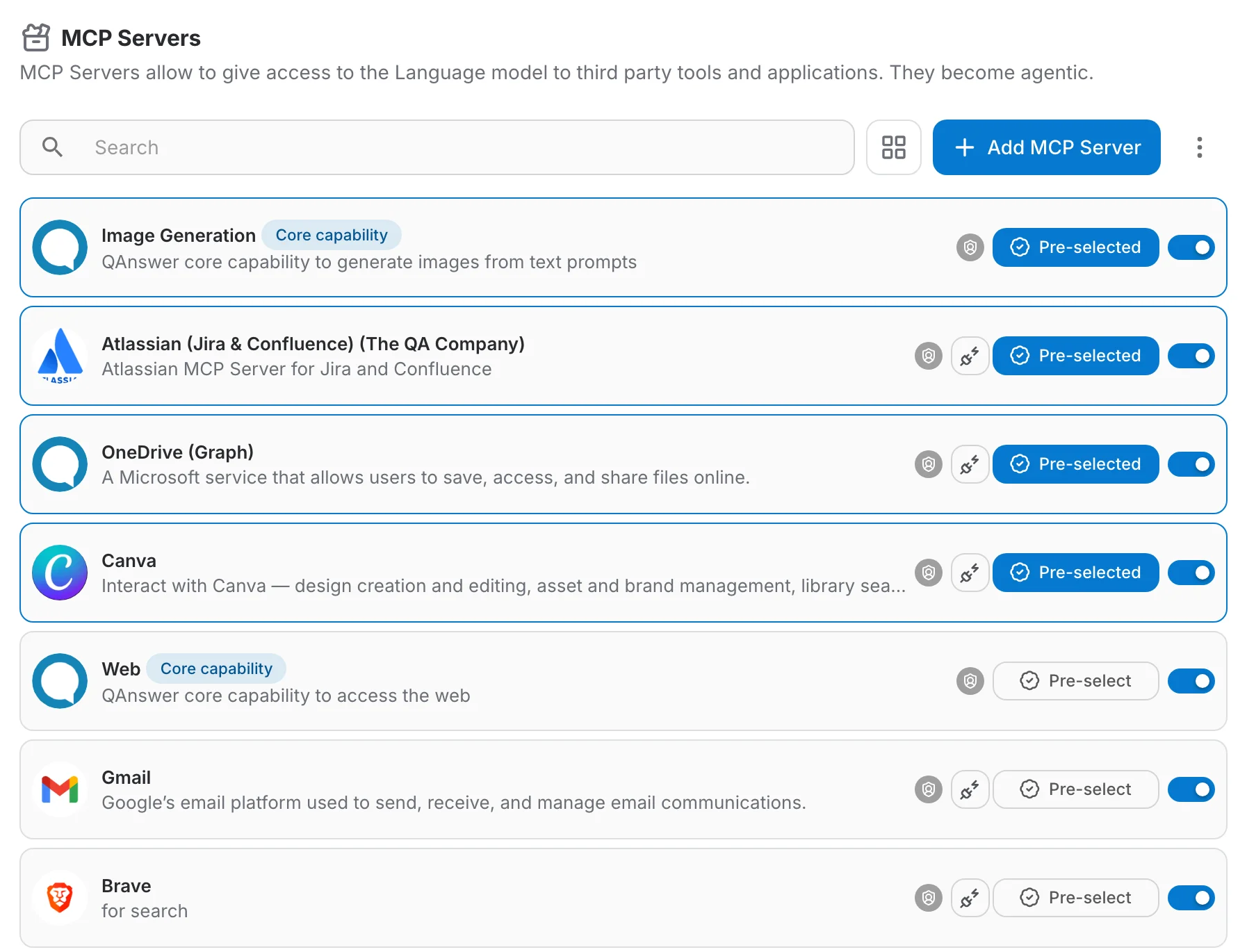The width and height of the screenshot is (1247, 952).
Task: Click the Atlassian (Jira & Confluence) title
Action: point(313,344)
